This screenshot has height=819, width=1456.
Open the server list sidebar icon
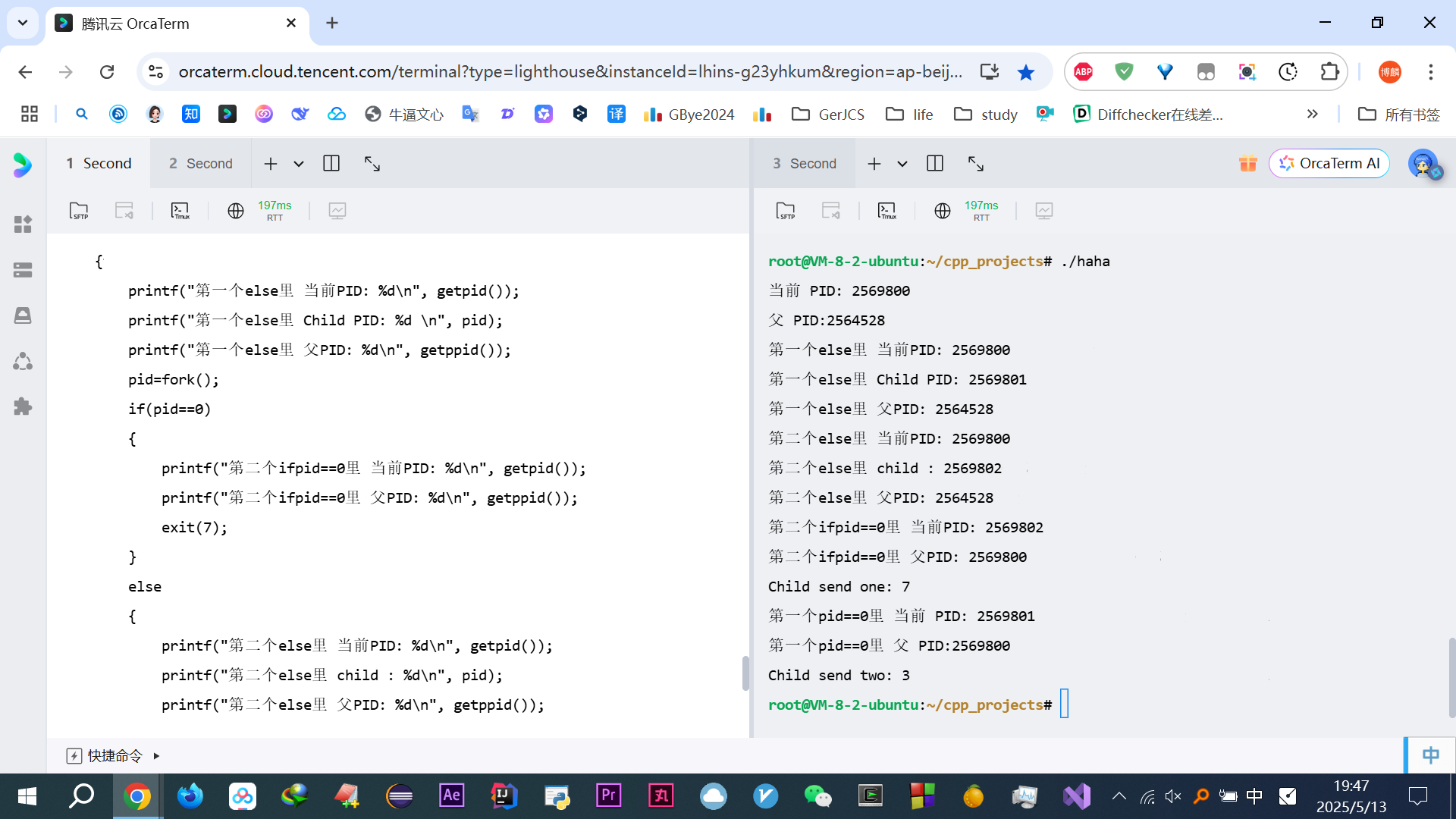[23, 270]
